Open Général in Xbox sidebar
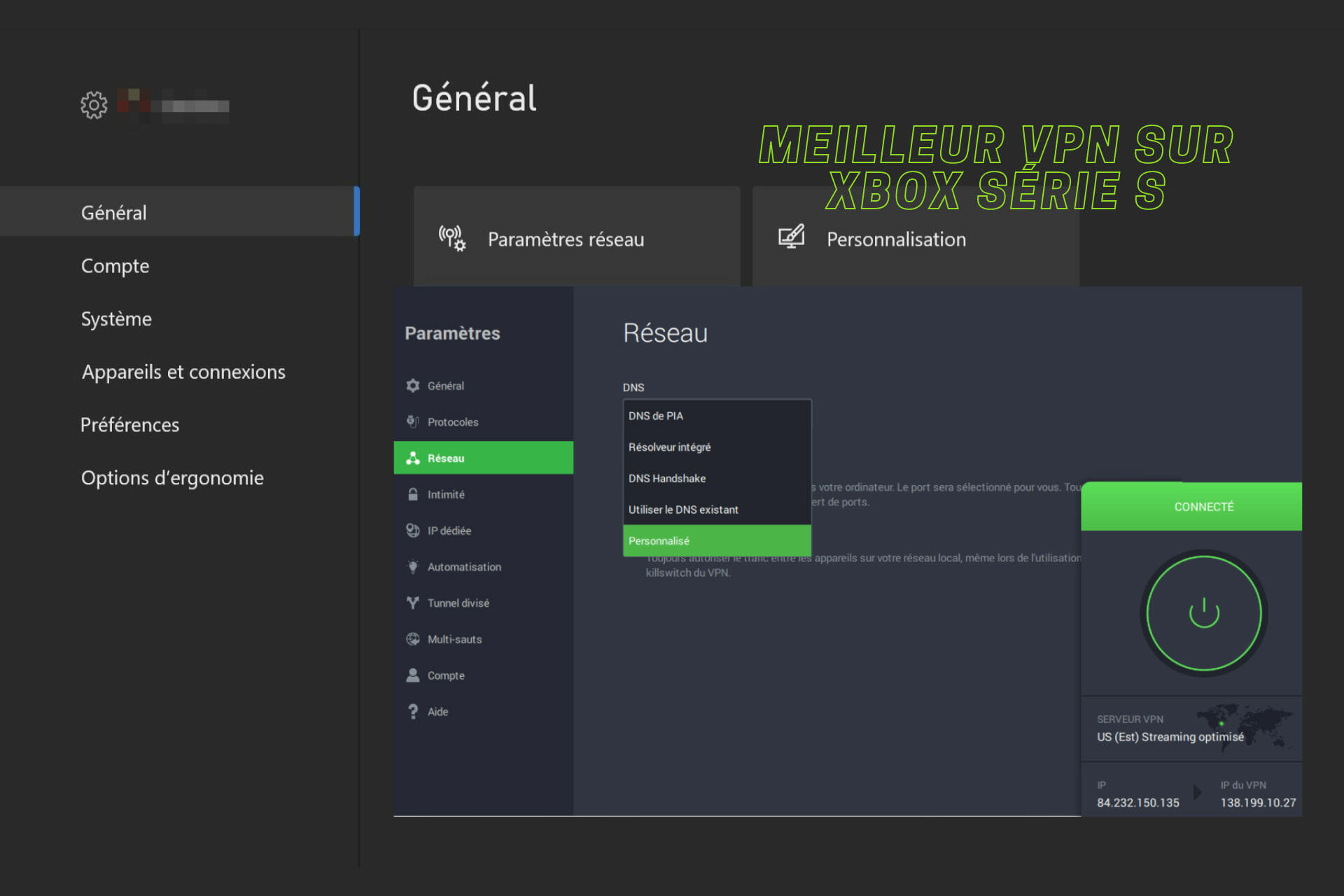The width and height of the screenshot is (1344, 896). (180, 211)
